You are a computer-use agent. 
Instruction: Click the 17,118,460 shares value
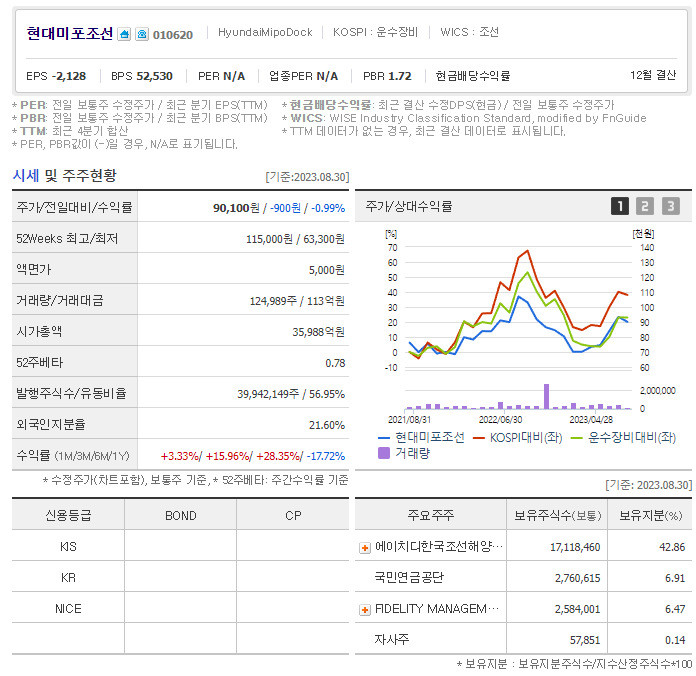point(575,547)
